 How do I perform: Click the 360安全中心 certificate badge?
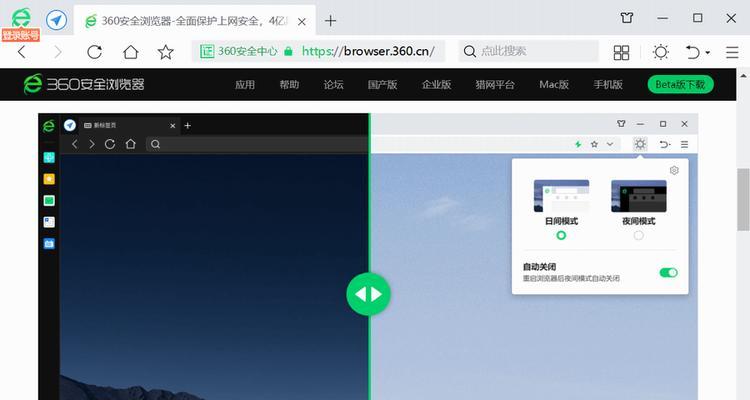[x=238, y=51]
